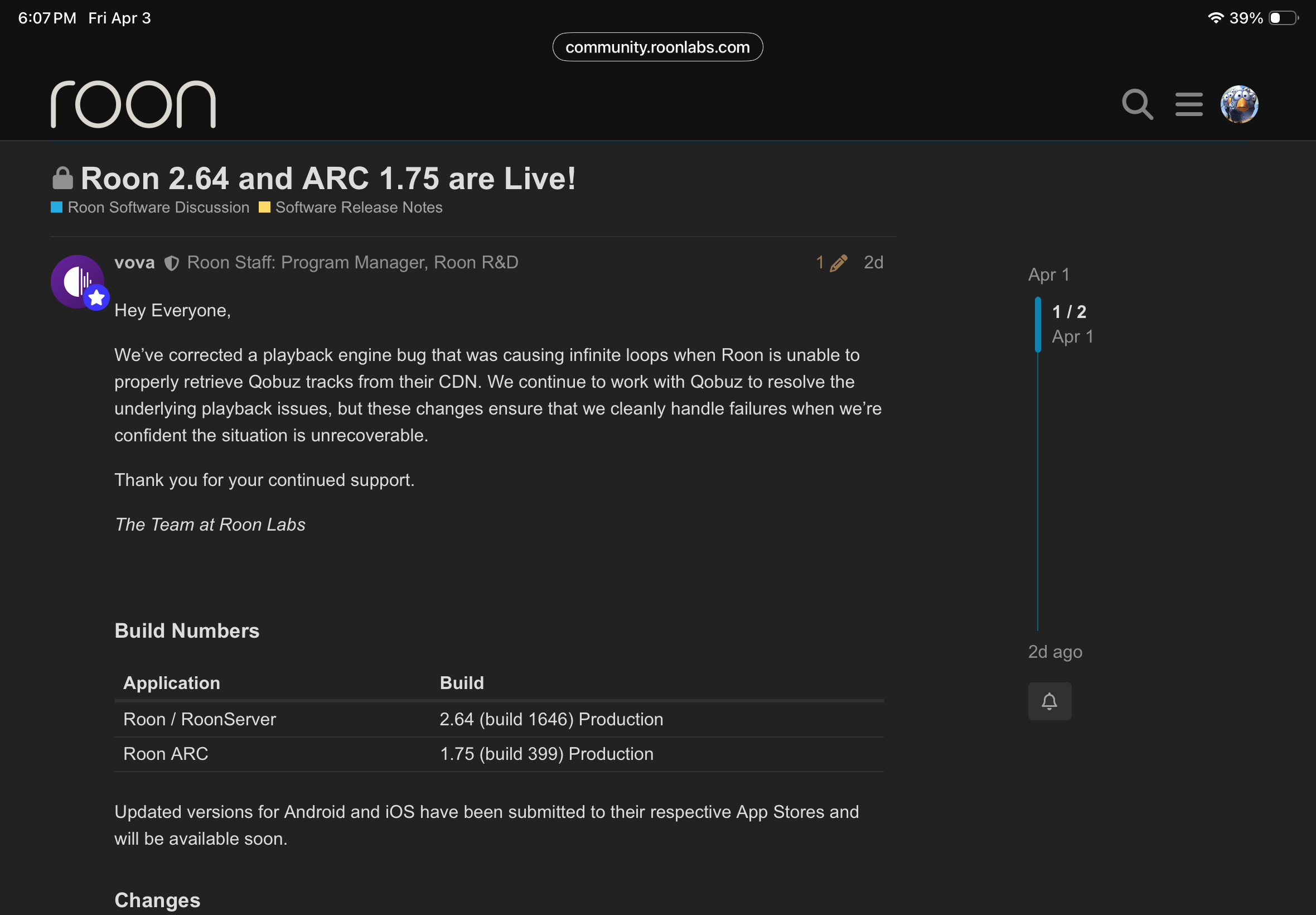
Task: Click the timeline scroller handle
Action: 1038,325
